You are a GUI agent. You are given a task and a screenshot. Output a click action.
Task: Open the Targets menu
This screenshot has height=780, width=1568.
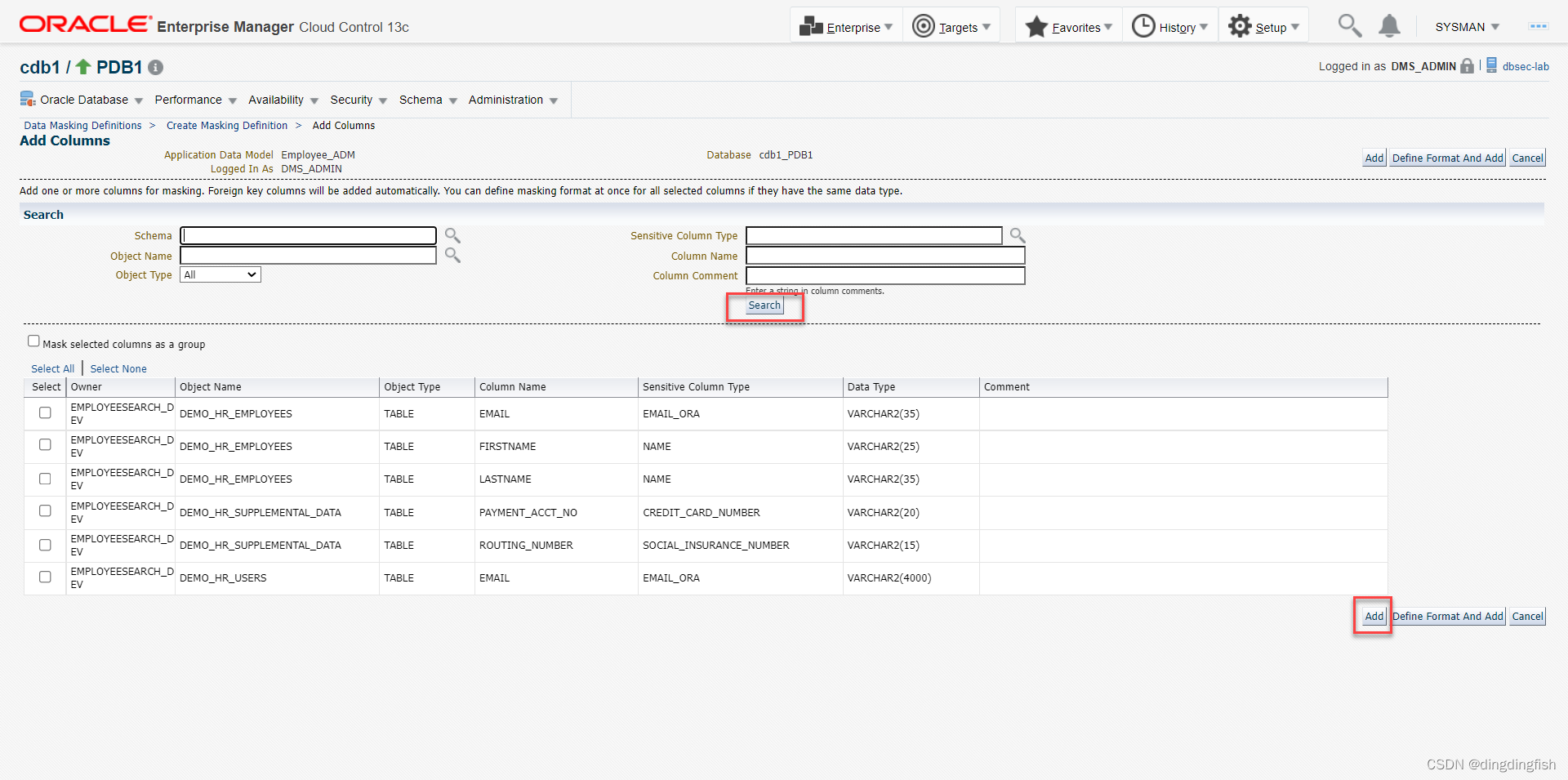point(951,27)
